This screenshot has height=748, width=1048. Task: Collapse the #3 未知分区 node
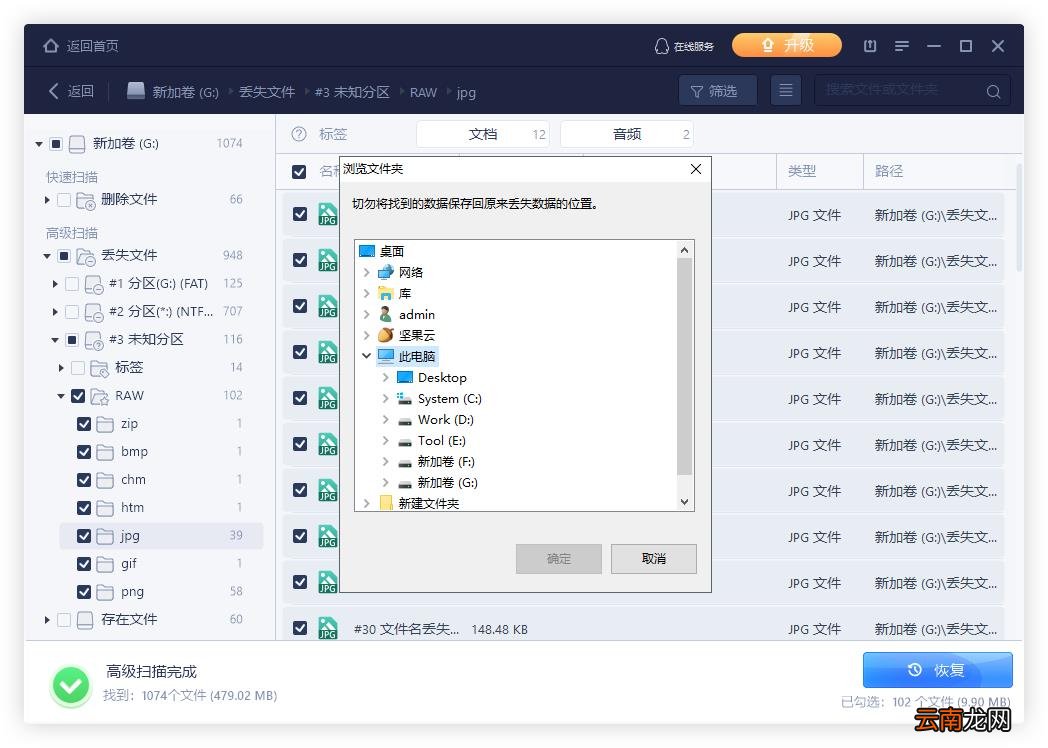point(55,340)
